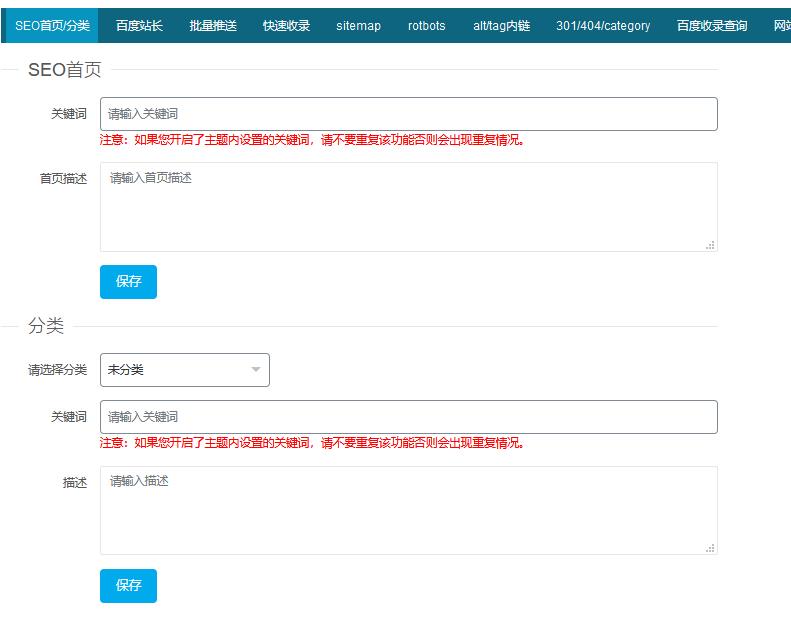This screenshot has width=791, height=618.
Task: Select the sitemap tab
Action: click(x=358, y=26)
